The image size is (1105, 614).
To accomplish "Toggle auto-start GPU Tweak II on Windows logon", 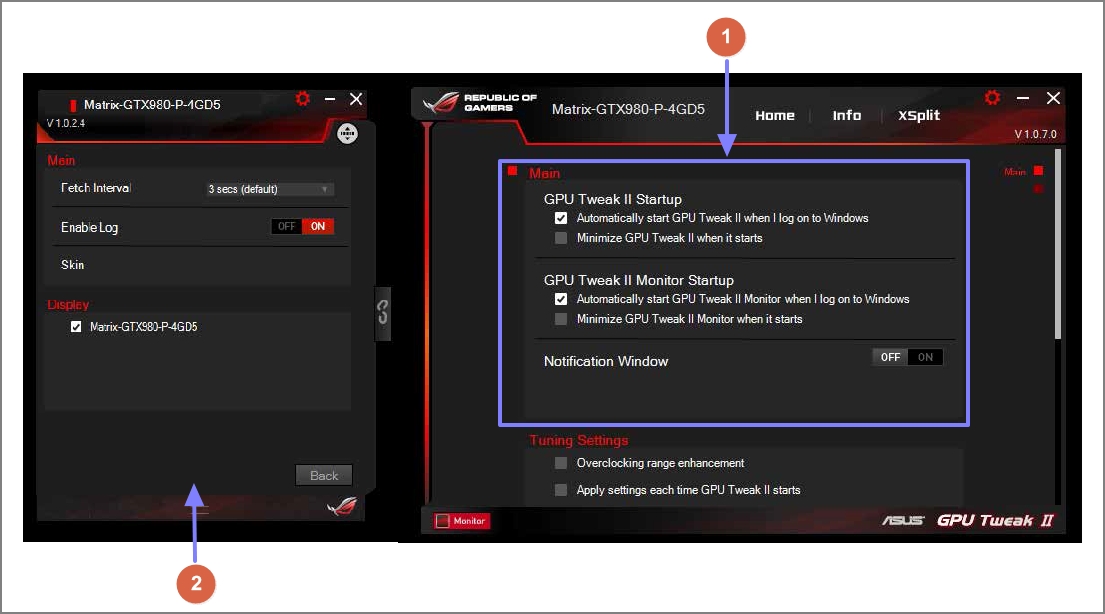I will click(561, 219).
